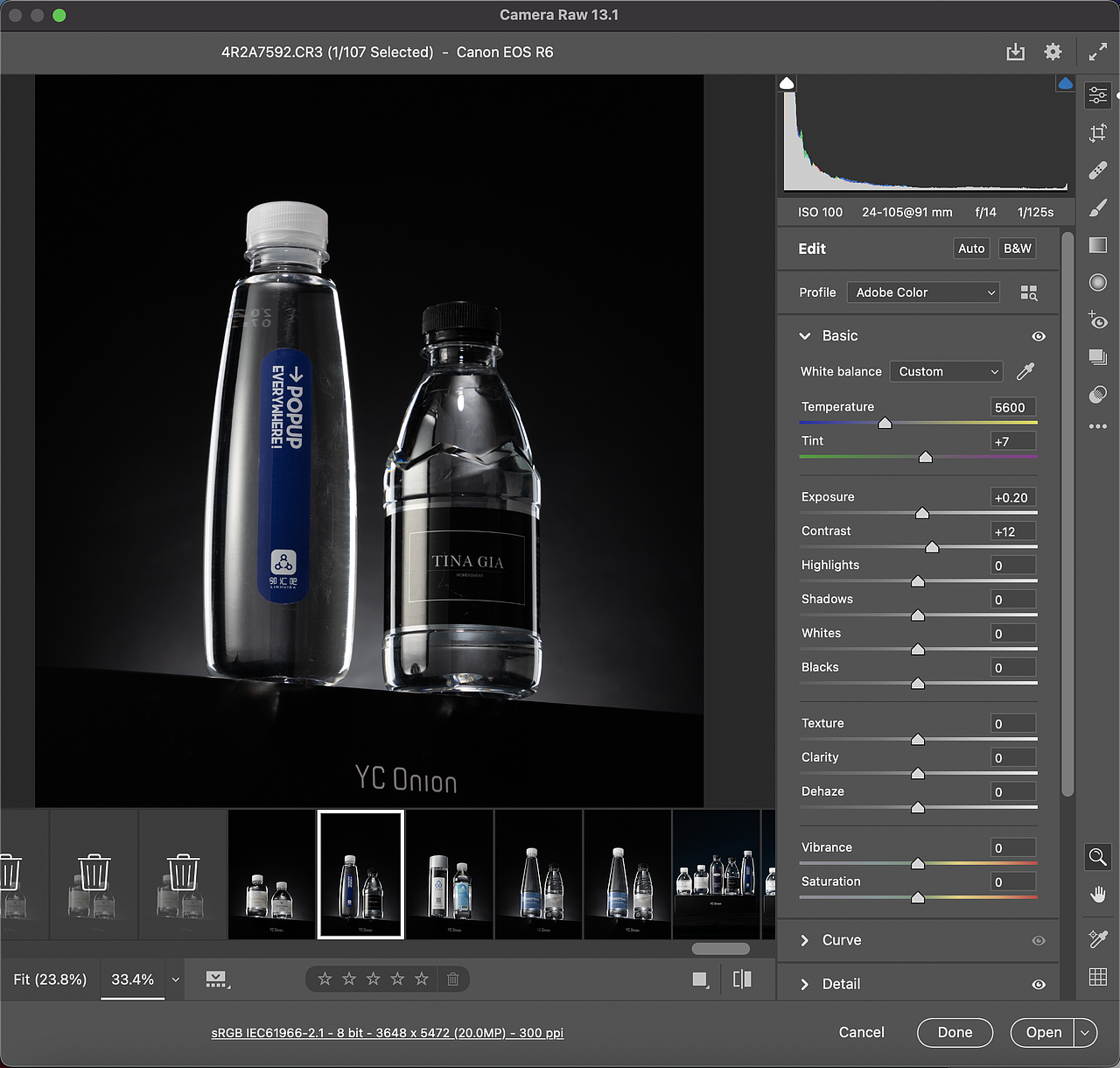
Task: Open the Profile dropdown showing Adobe Color
Action: (x=923, y=292)
